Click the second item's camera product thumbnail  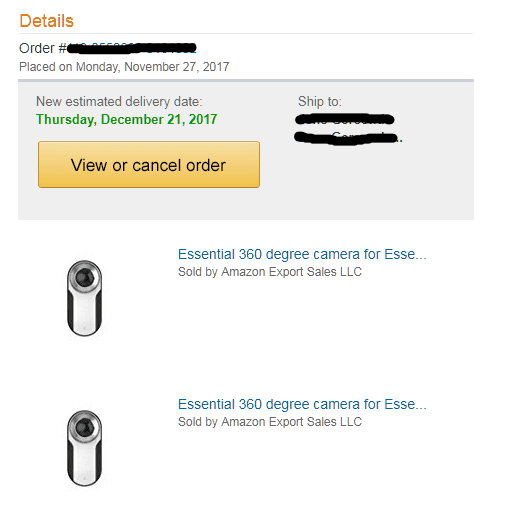[85, 448]
